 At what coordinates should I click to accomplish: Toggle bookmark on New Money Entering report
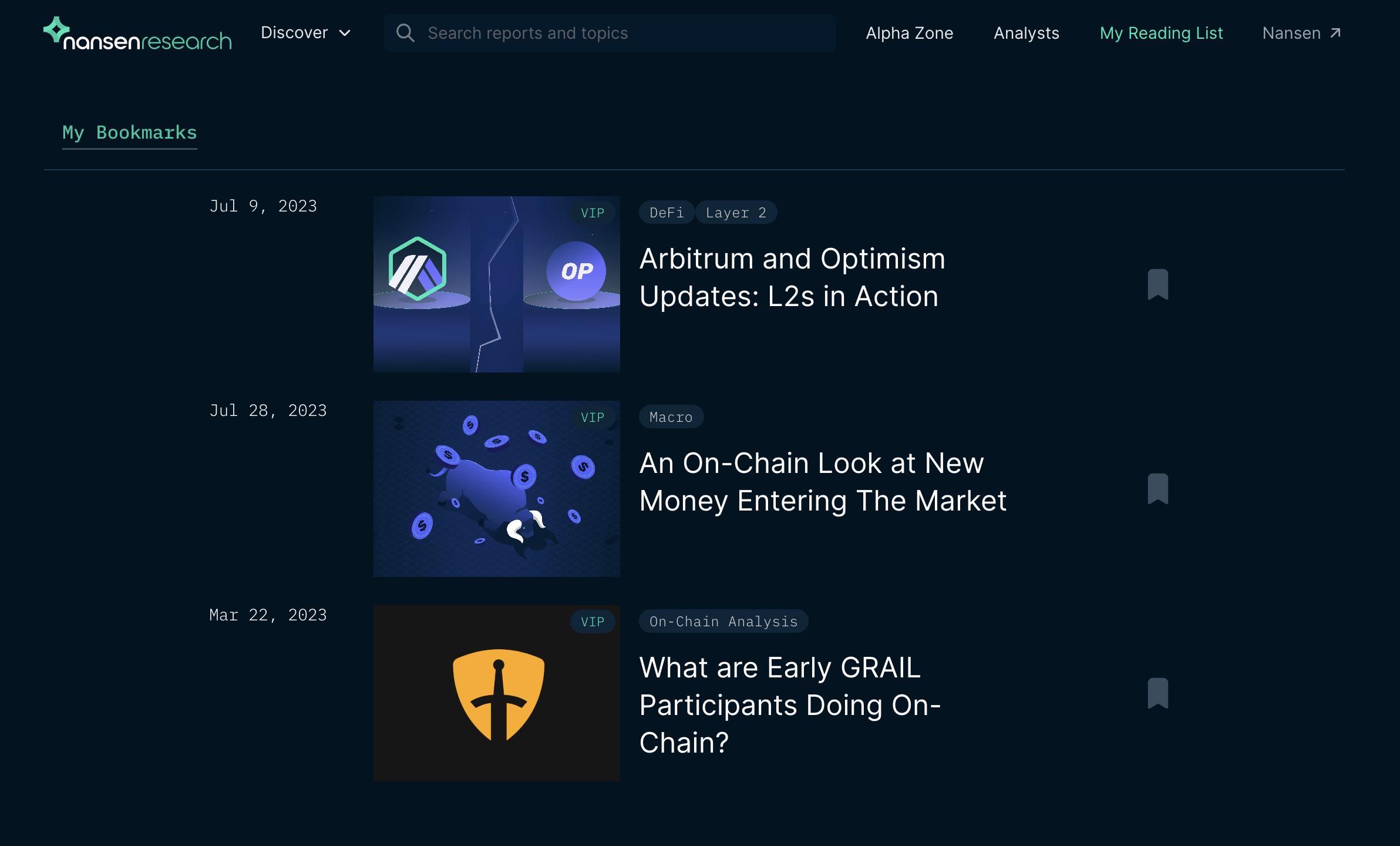point(1157,489)
